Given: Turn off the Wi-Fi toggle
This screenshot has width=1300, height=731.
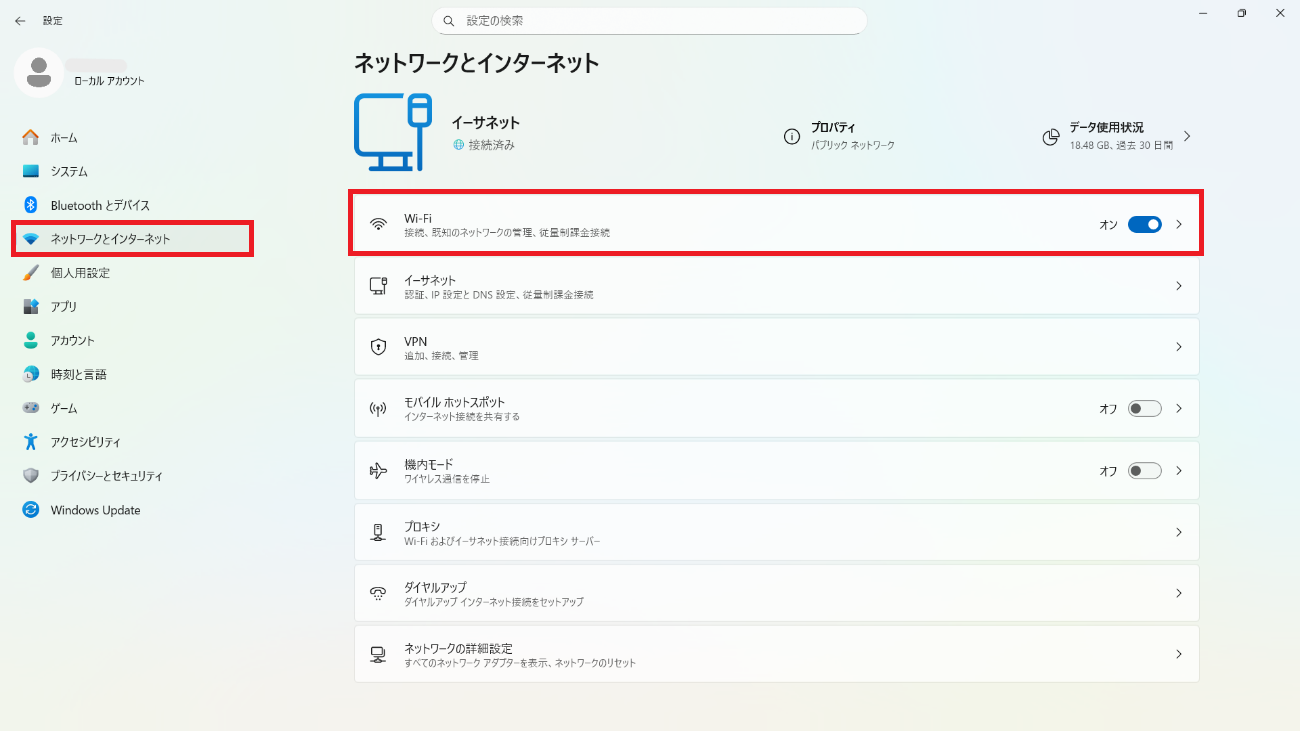Looking at the screenshot, I should pos(1144,224).
